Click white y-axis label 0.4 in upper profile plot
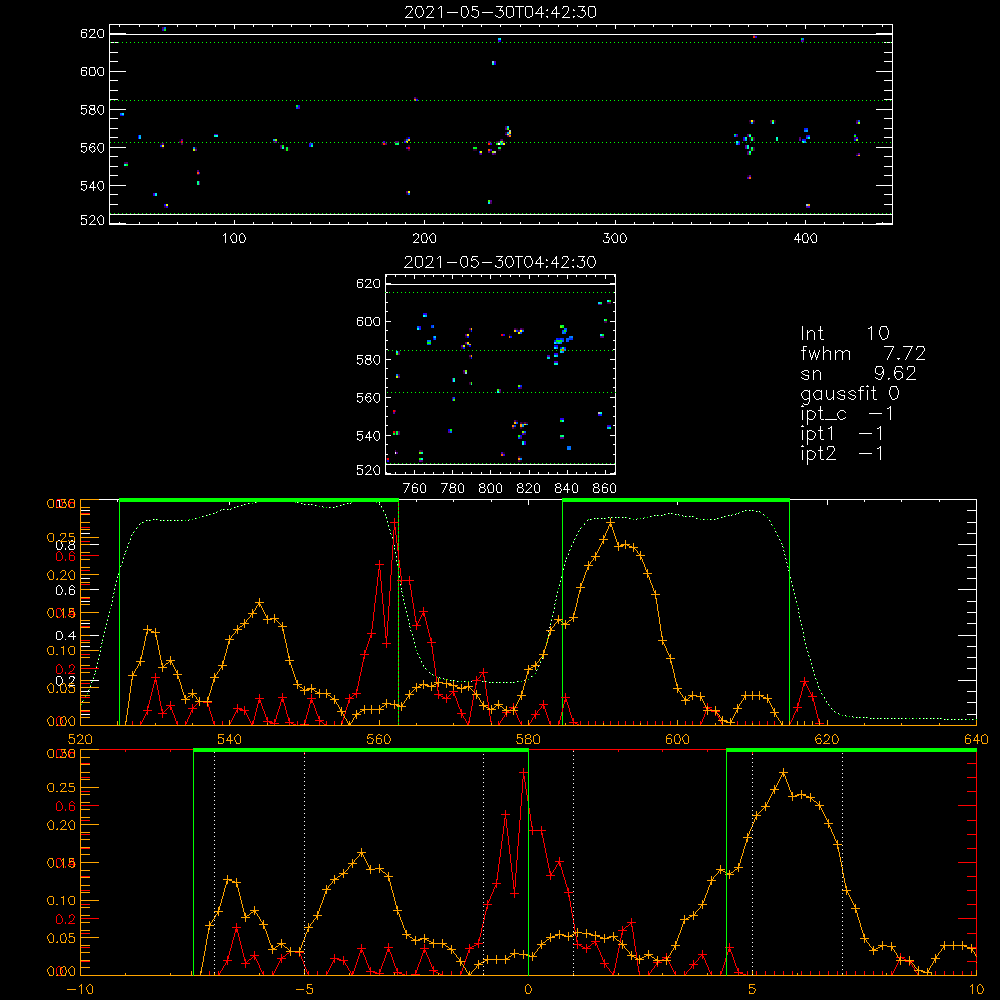 pos(66,636)
